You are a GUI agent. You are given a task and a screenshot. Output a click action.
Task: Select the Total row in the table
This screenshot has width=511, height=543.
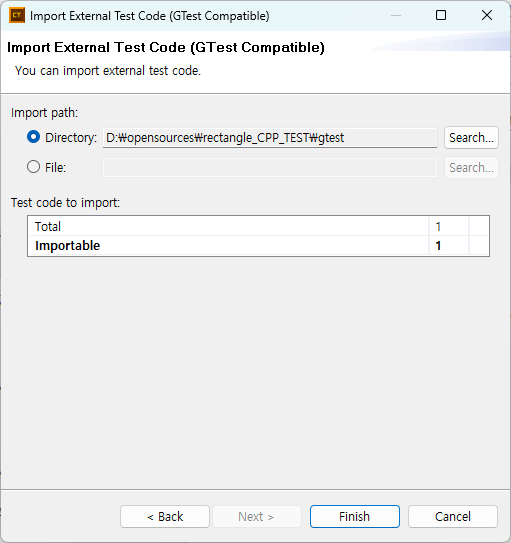[x=258, y=226]
